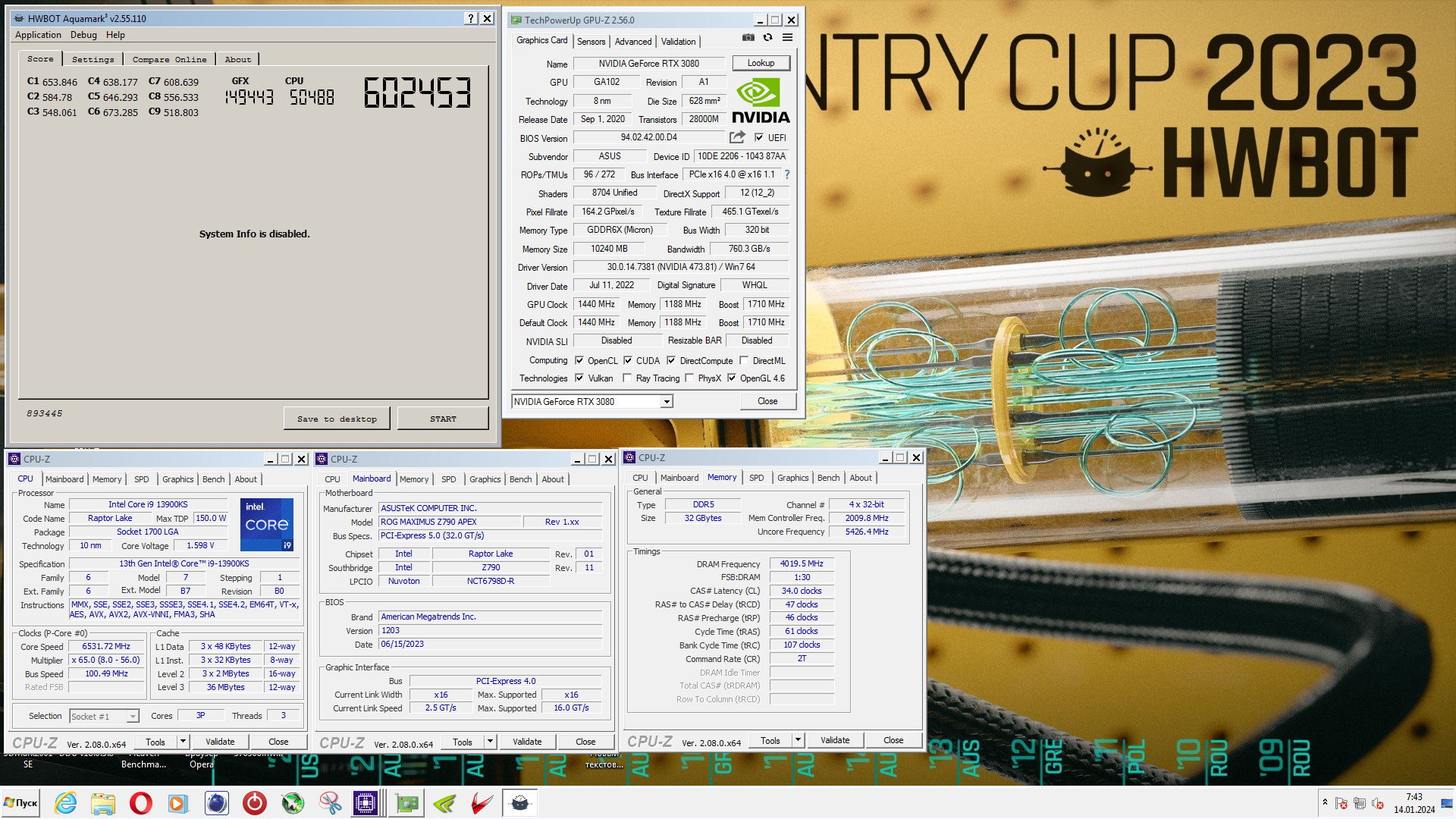Switch to HWBOT Aquamark taskbar icon
Screen dimensions: 1456x819
point(519,802)
